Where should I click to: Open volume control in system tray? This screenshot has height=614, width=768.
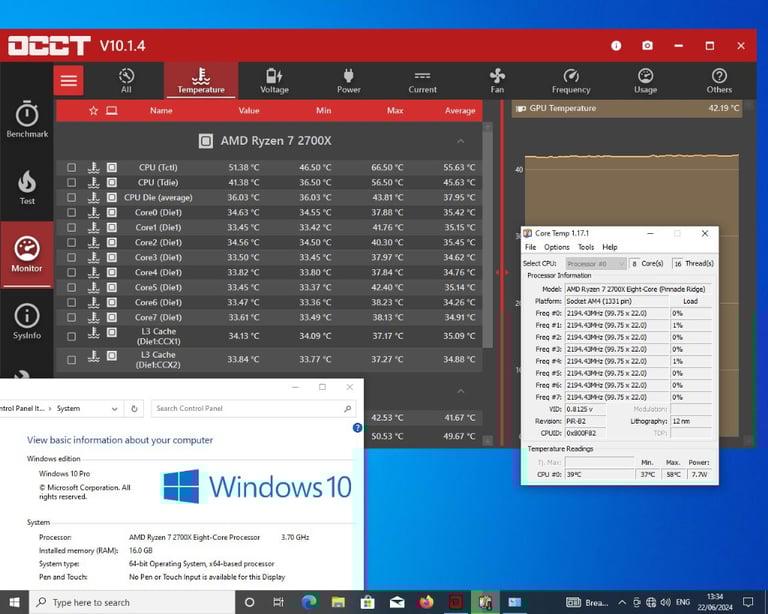pyautogui.click(x=665, y=602)
